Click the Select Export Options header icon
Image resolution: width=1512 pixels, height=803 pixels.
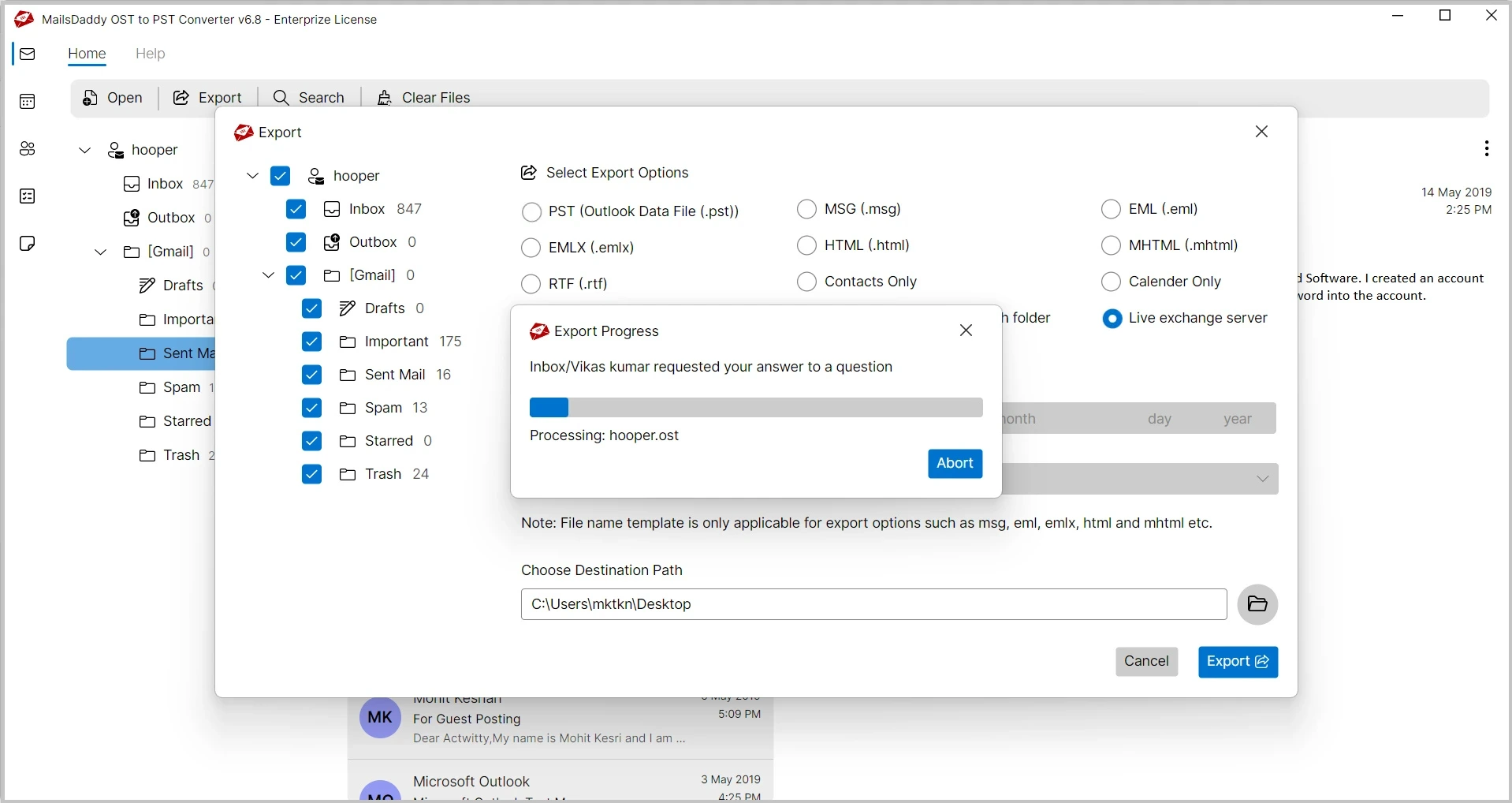click(529, 173)
